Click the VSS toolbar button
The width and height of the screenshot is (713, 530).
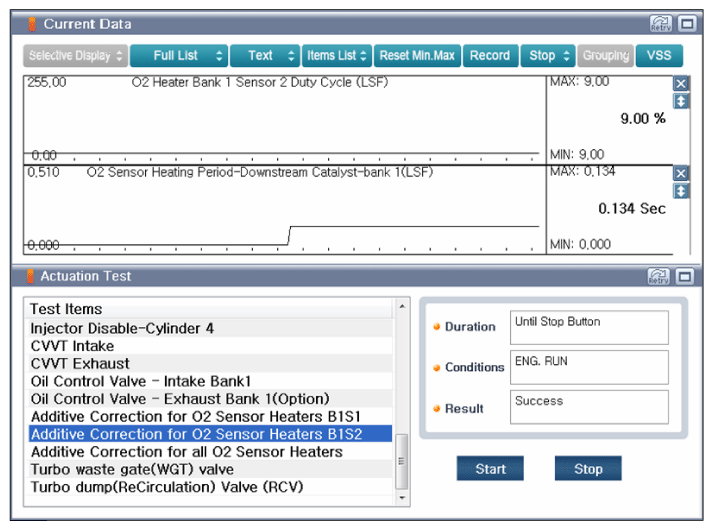659,56
